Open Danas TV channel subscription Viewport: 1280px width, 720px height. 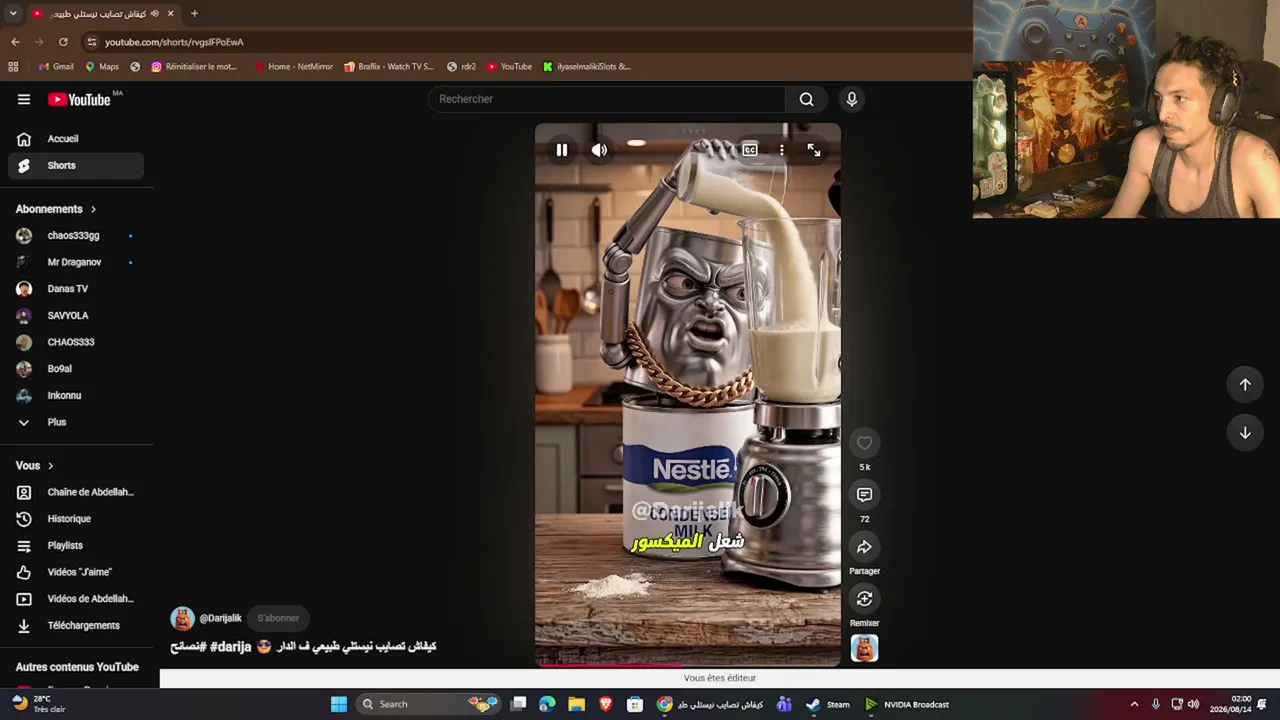click(76, 289)
